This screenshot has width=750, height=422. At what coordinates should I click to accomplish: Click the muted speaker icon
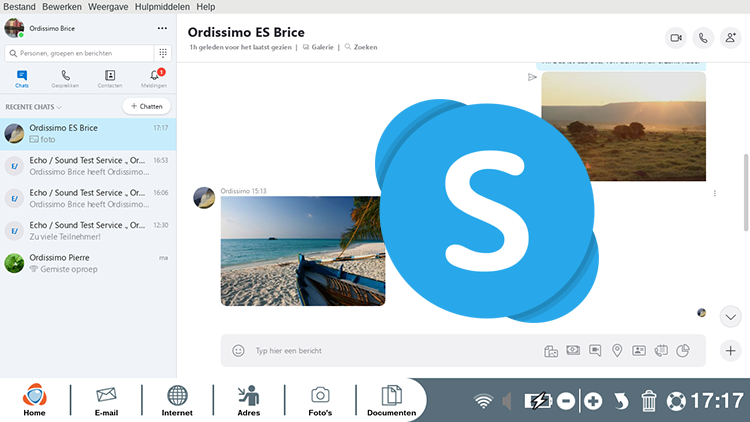tap(507, 401)
